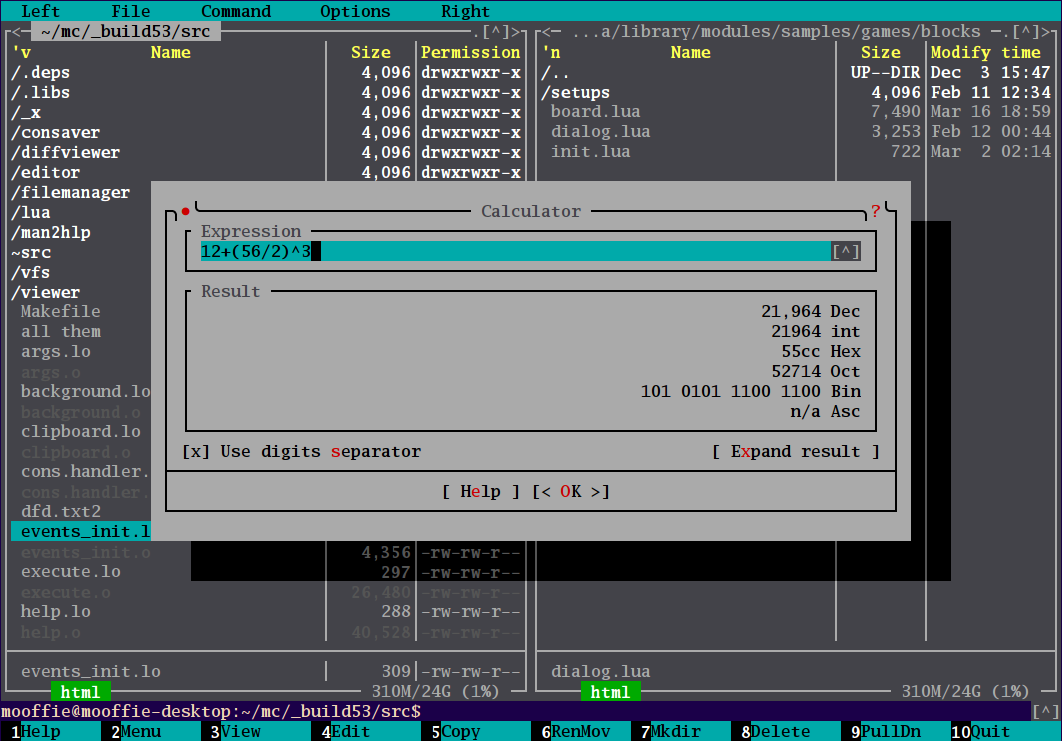Screen dimensions: 1062x741
Task: Open right panel directory history [^]
Action: (x=1026, y=32)
